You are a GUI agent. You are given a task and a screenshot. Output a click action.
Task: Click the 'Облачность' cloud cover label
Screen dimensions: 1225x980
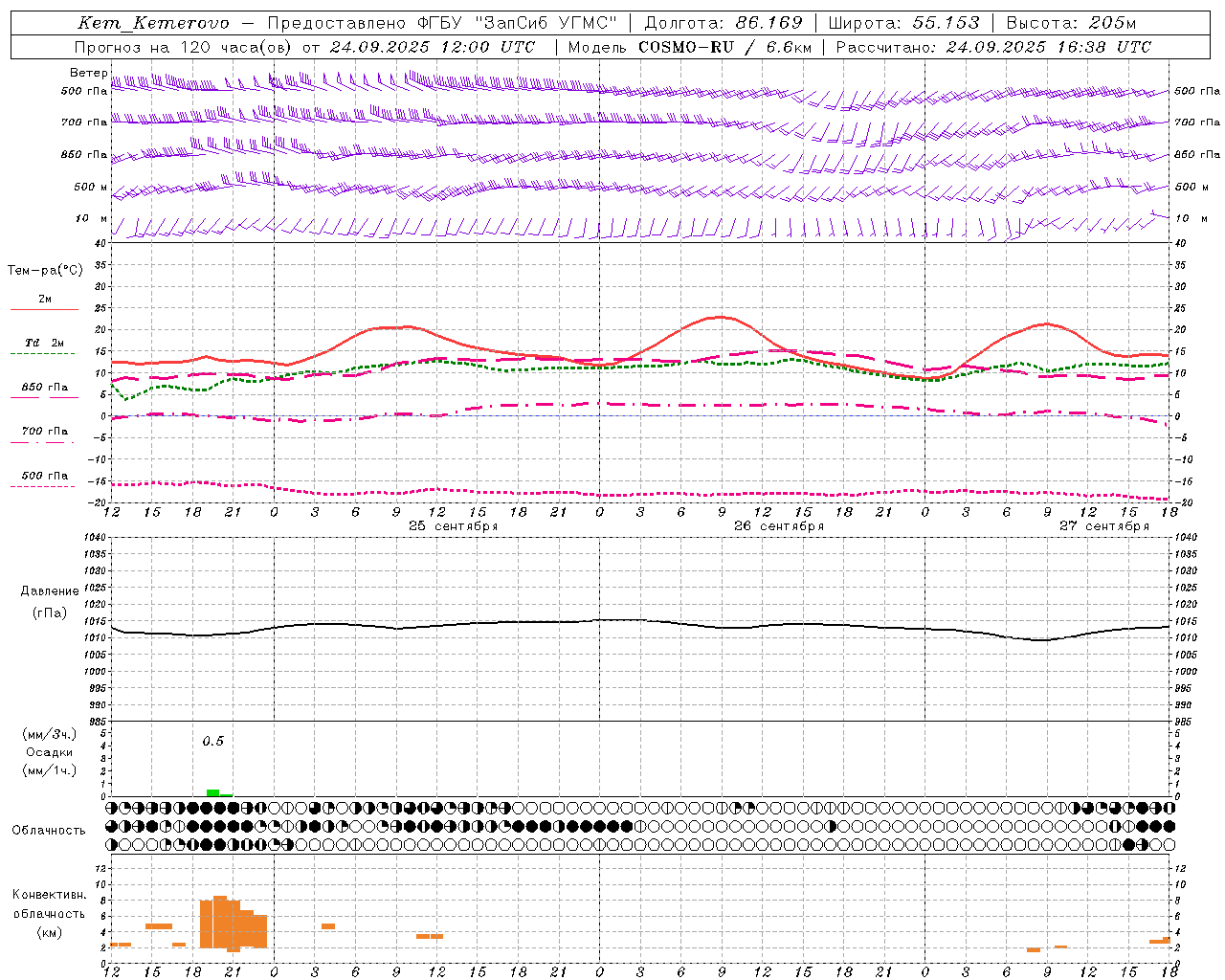(49, 831)
